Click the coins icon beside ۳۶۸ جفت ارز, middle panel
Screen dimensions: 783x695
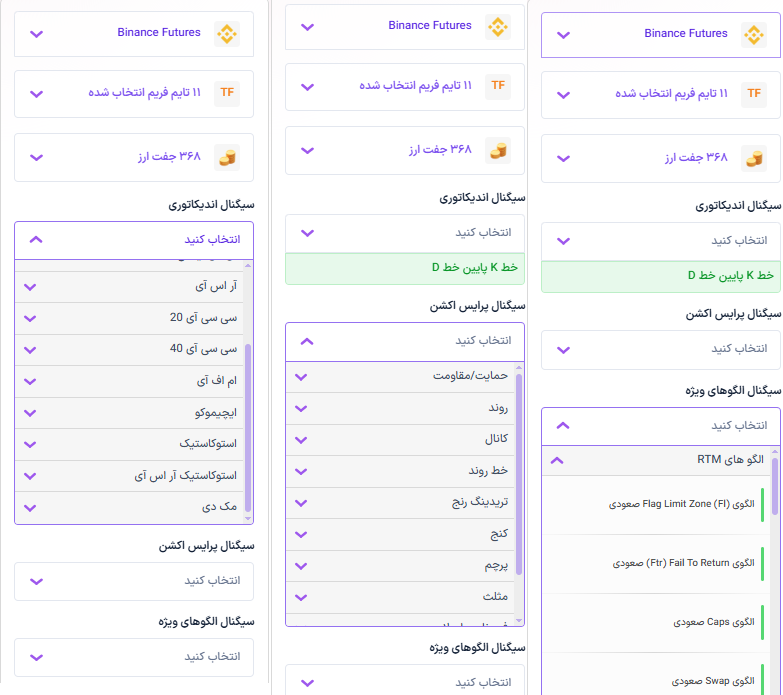[498, 150]
